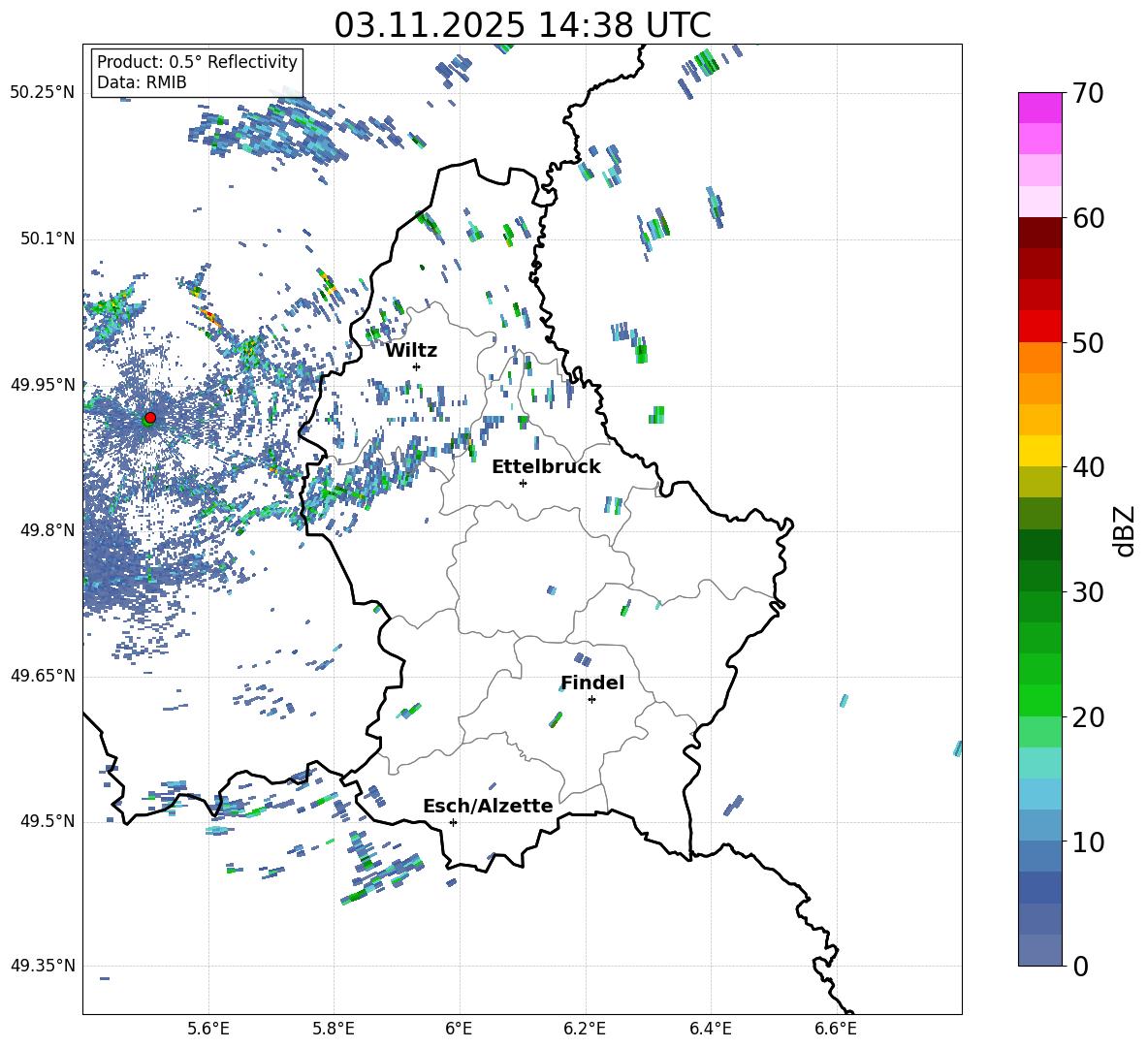
Task: Click the Wiltz town label
Action: (411, 350)
